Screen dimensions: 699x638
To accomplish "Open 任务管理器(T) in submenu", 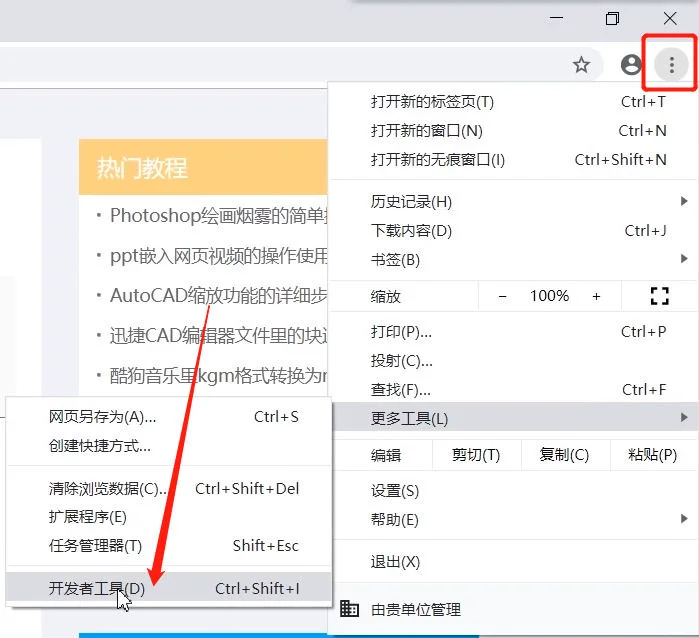I will coord(169,546).
